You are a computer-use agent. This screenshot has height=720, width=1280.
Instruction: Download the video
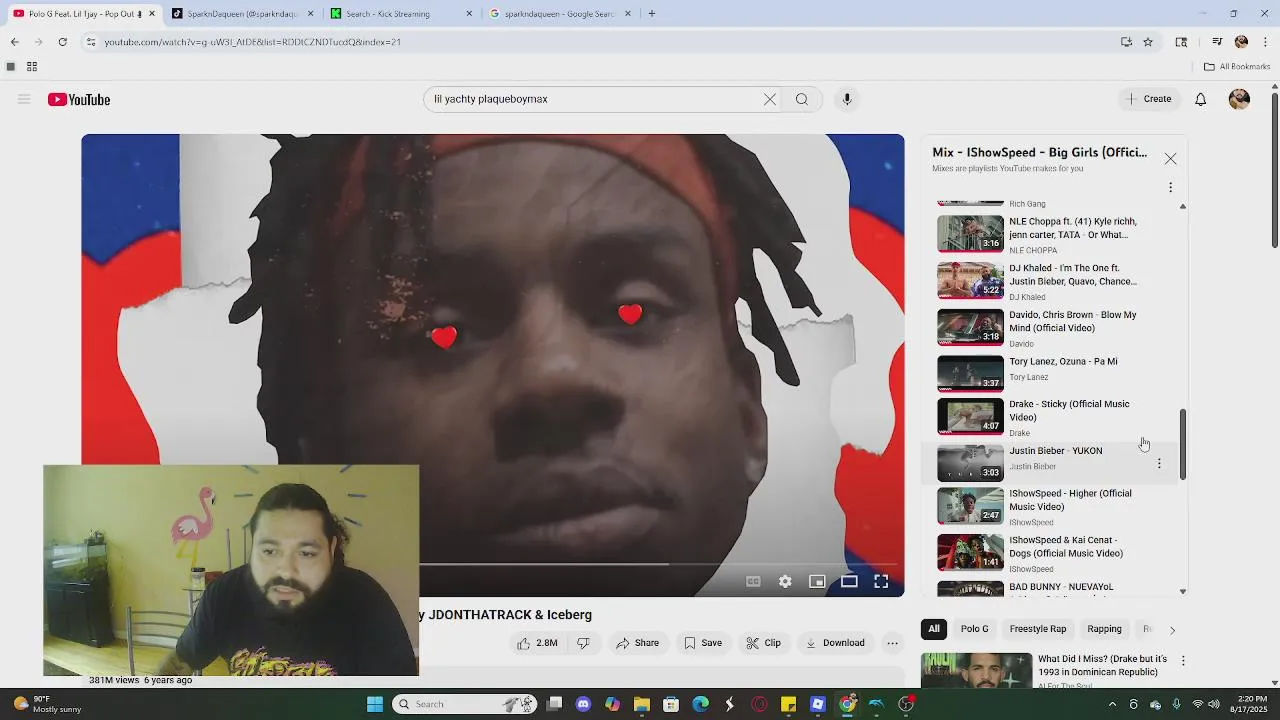pyautogui.click(x=835, y=643)
